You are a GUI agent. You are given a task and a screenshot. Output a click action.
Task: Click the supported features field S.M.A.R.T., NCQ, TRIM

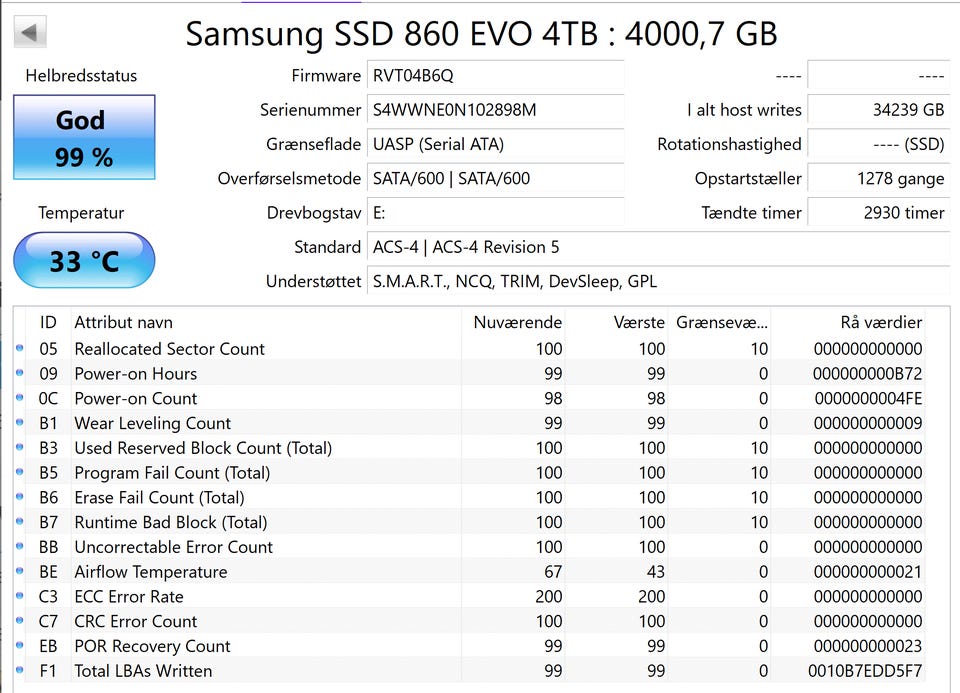coord(658,282)
